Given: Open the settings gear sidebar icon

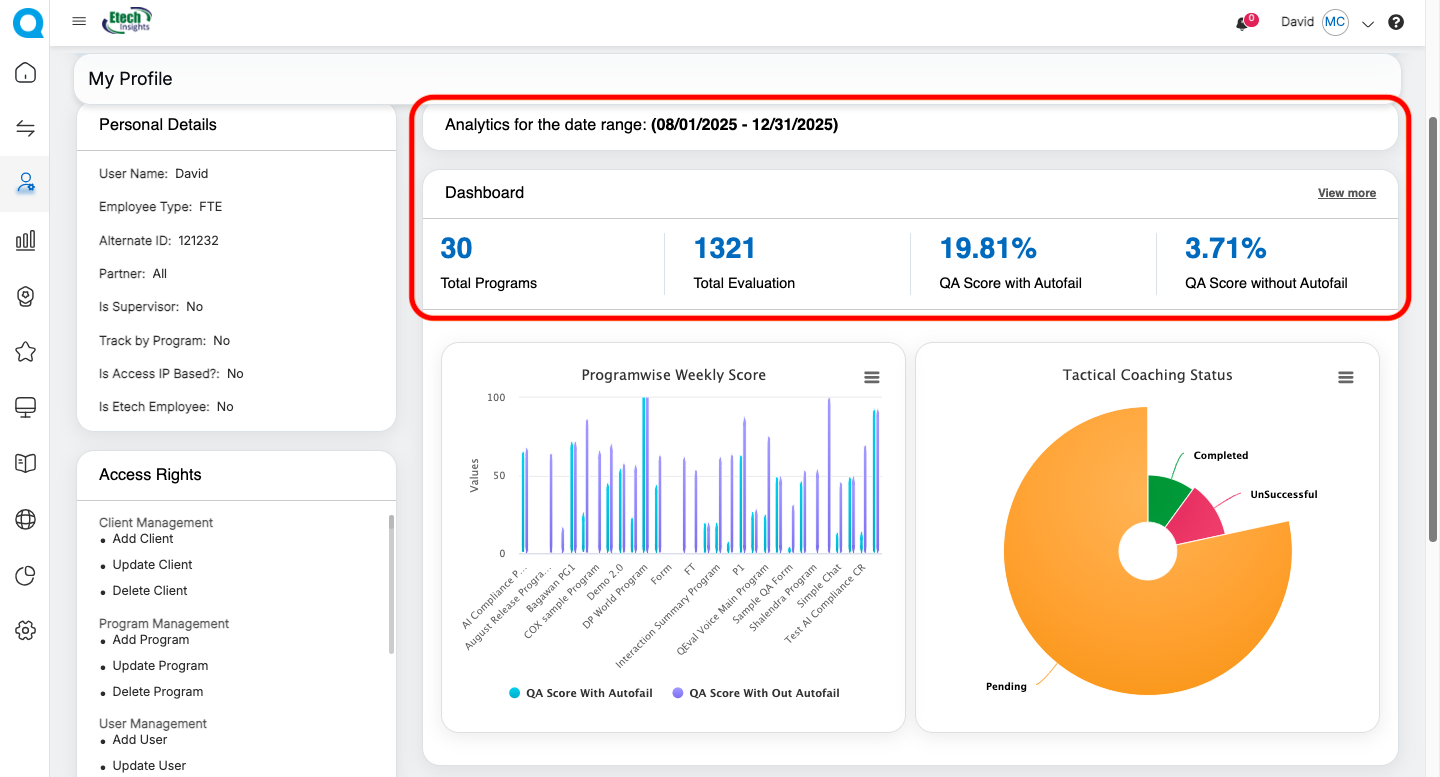Looking at the screenshot, I should point(26,630).
